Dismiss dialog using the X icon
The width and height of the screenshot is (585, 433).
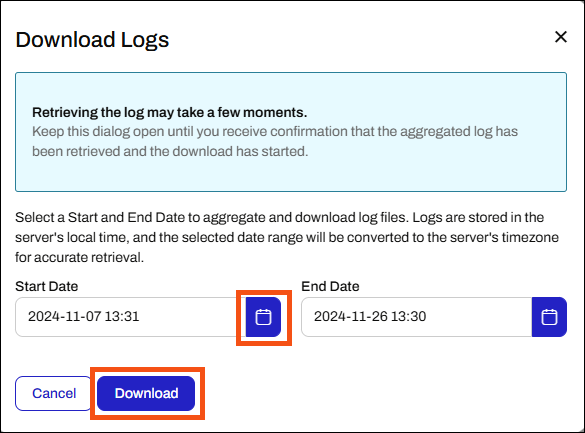(561, 37)
